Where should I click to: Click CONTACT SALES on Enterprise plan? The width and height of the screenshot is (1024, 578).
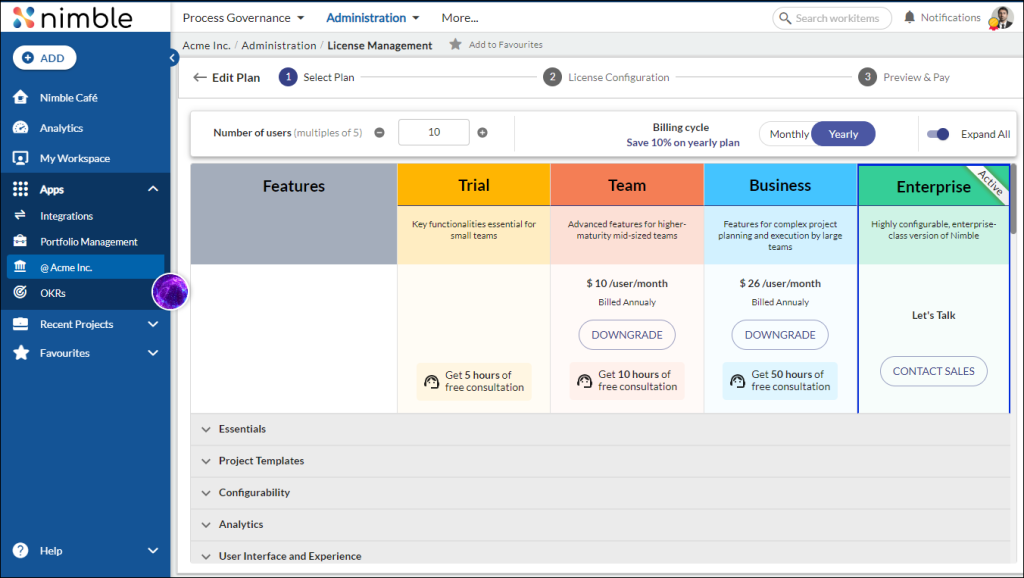(933, 371)
